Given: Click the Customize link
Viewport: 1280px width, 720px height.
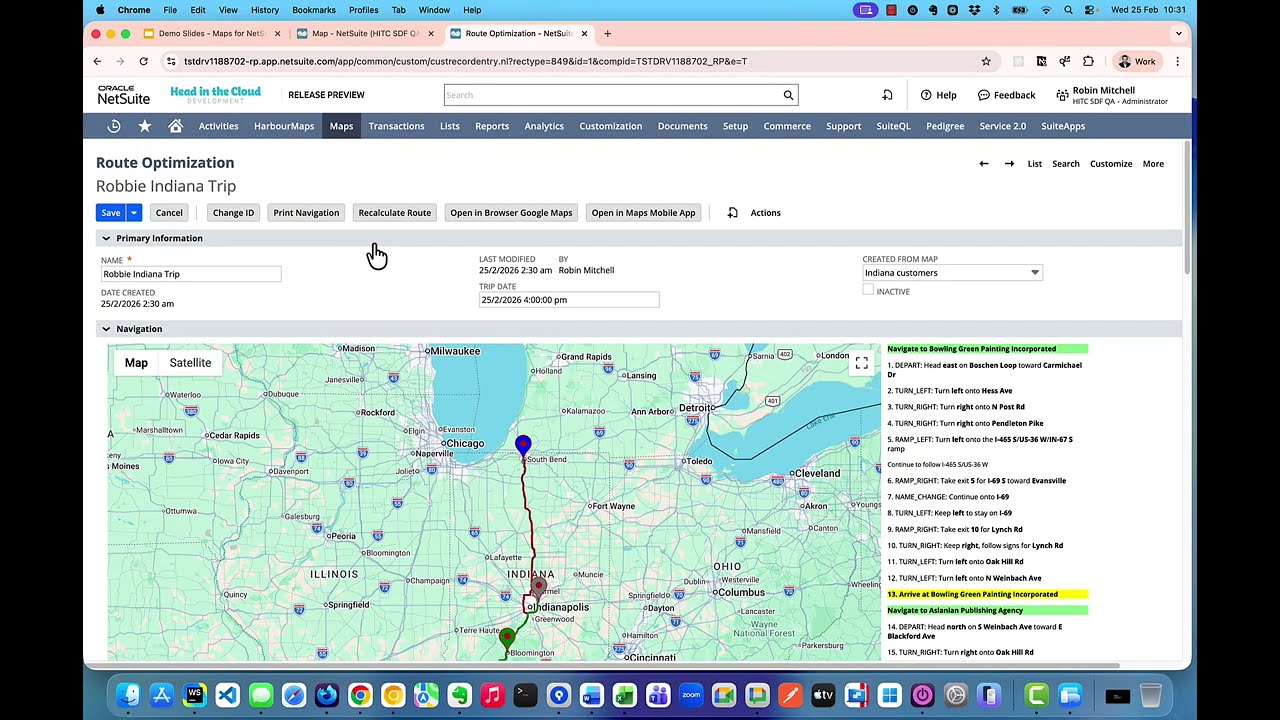Looking at the screenshot, I should coord(1111,164).
